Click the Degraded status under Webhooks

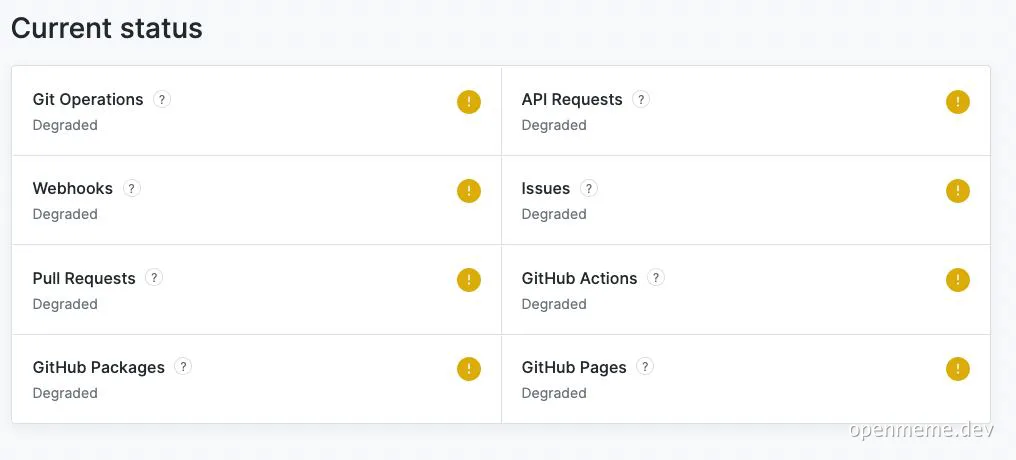pyautogui.click(x=65, y=214)
